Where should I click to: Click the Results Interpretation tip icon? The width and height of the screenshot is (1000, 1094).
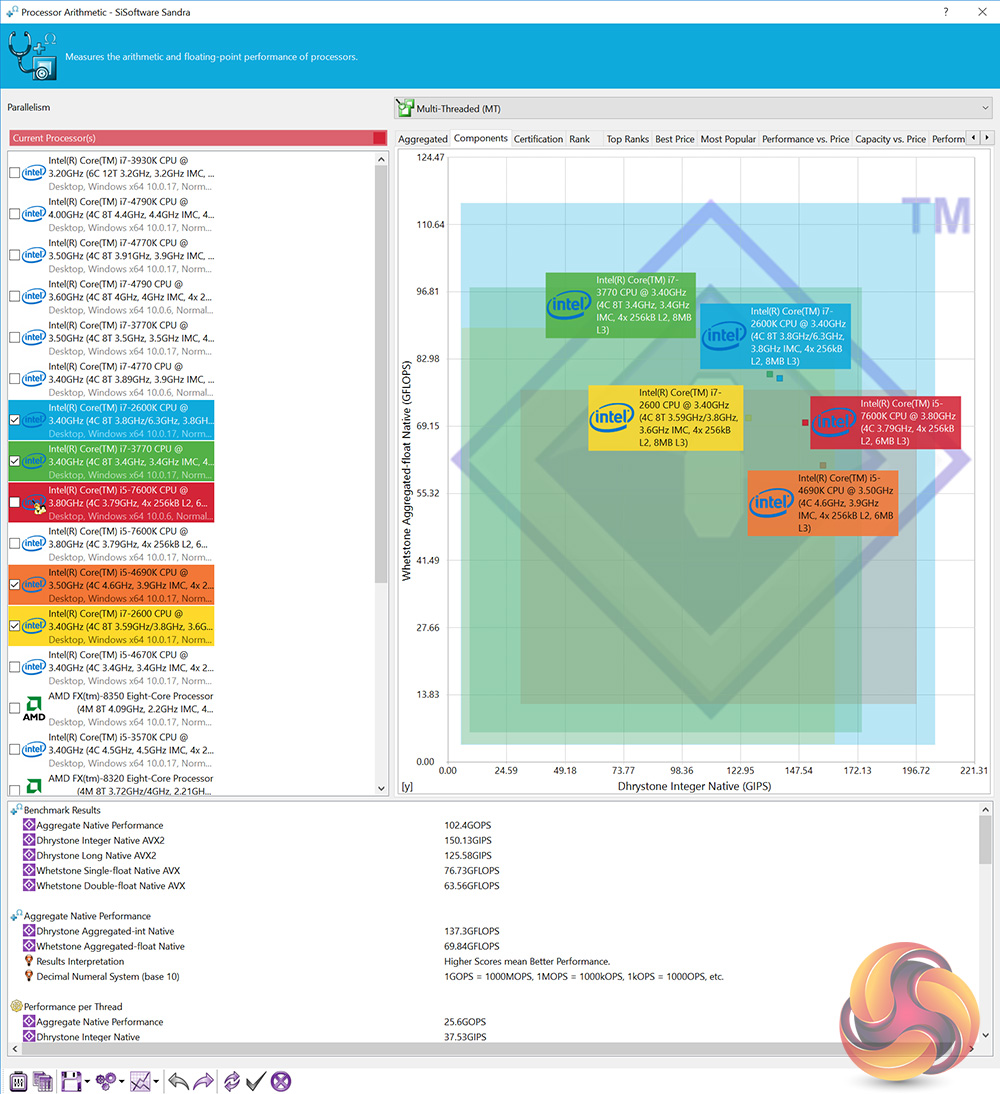coord(29,961)
